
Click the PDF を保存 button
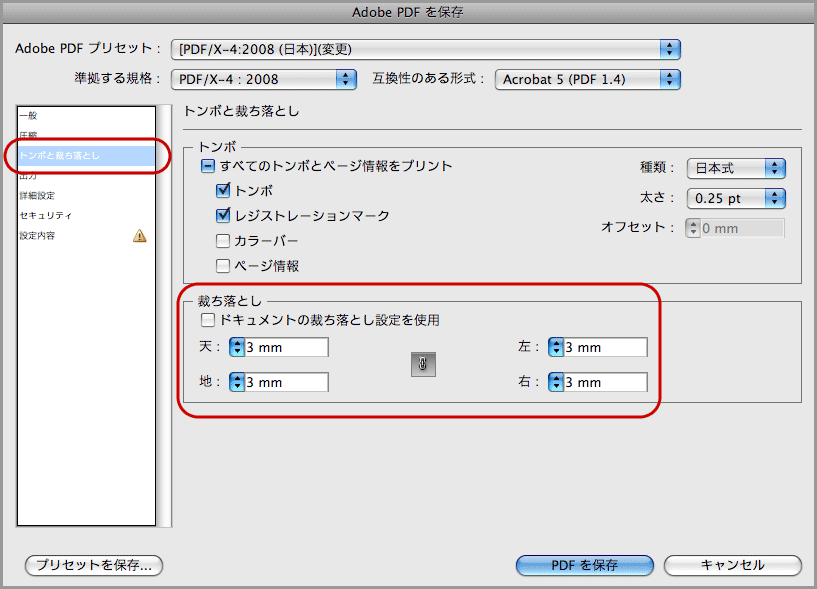coord(585,565)
